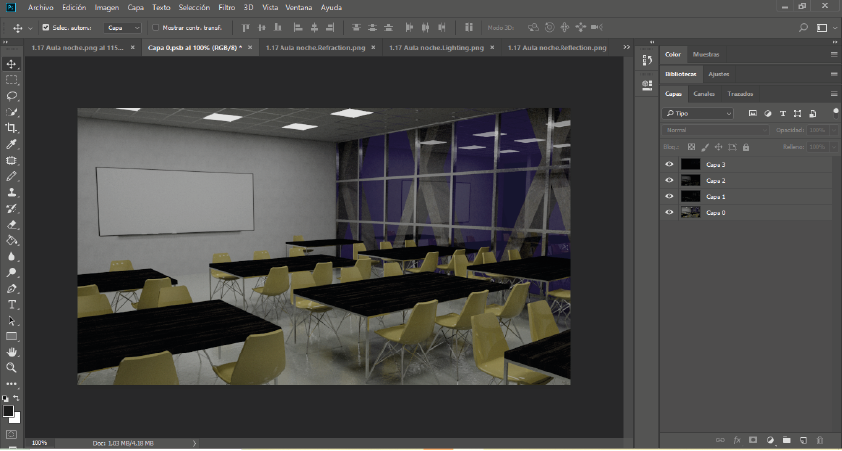
Task: Switch to the Canales tab
Action: point(703,94)
